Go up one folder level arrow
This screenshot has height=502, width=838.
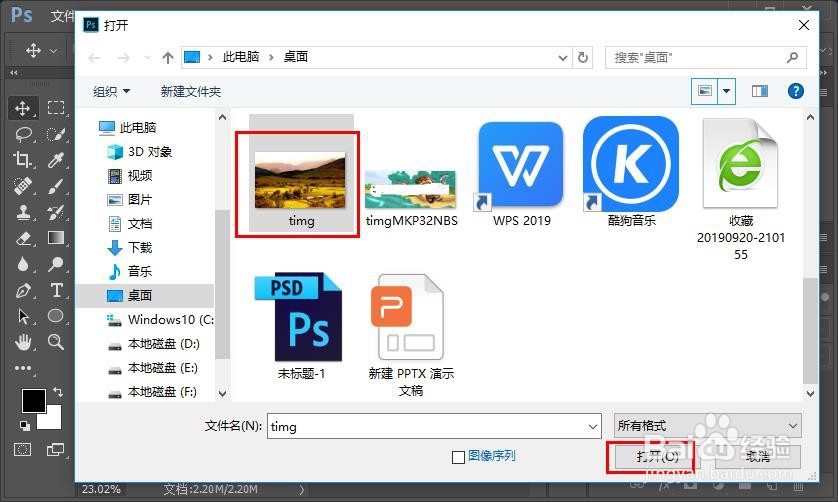coord(168,57)
